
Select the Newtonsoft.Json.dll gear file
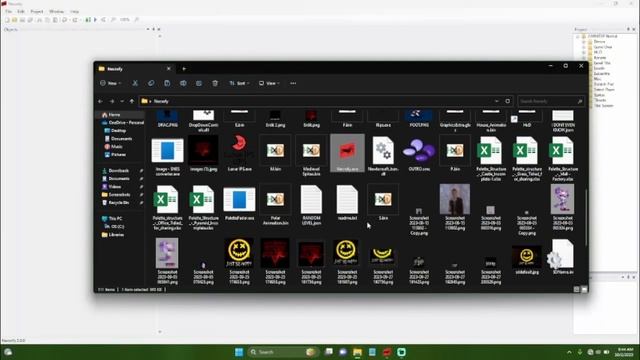383,155
